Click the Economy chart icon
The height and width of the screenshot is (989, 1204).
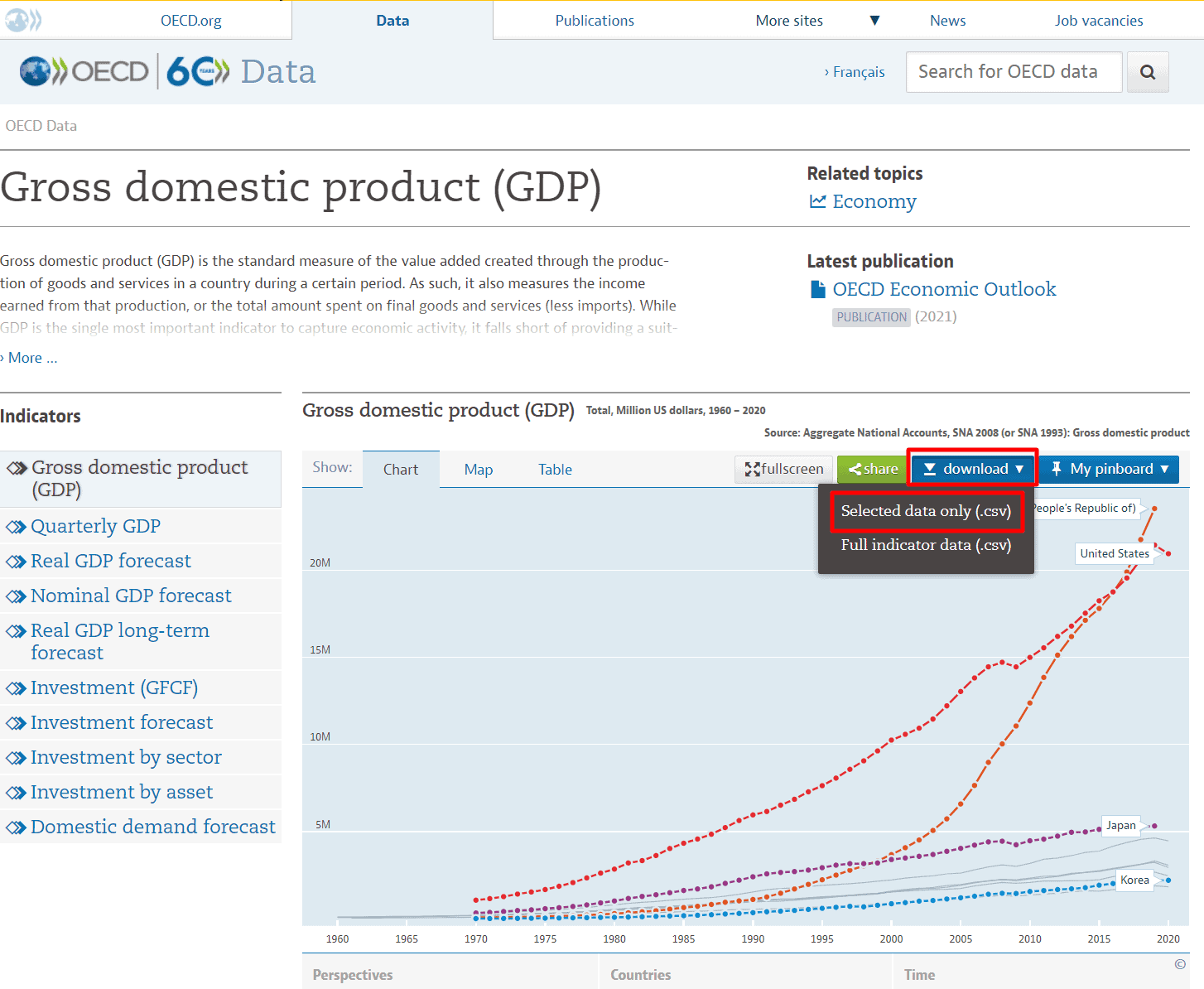pyautogui.click(x=817, y=201)
